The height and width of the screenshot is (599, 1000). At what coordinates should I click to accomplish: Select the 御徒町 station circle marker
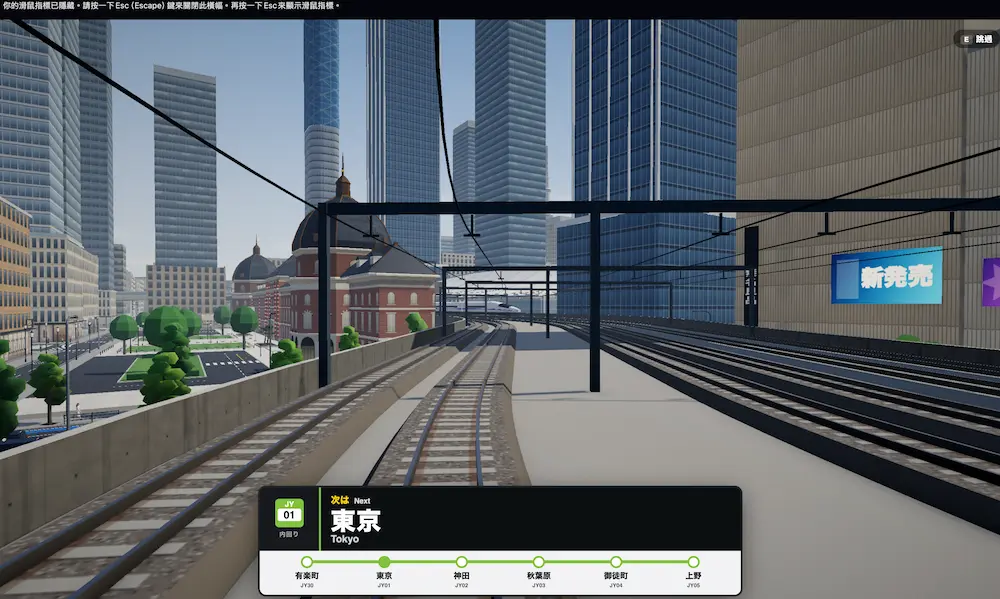[x=615, y=562]
